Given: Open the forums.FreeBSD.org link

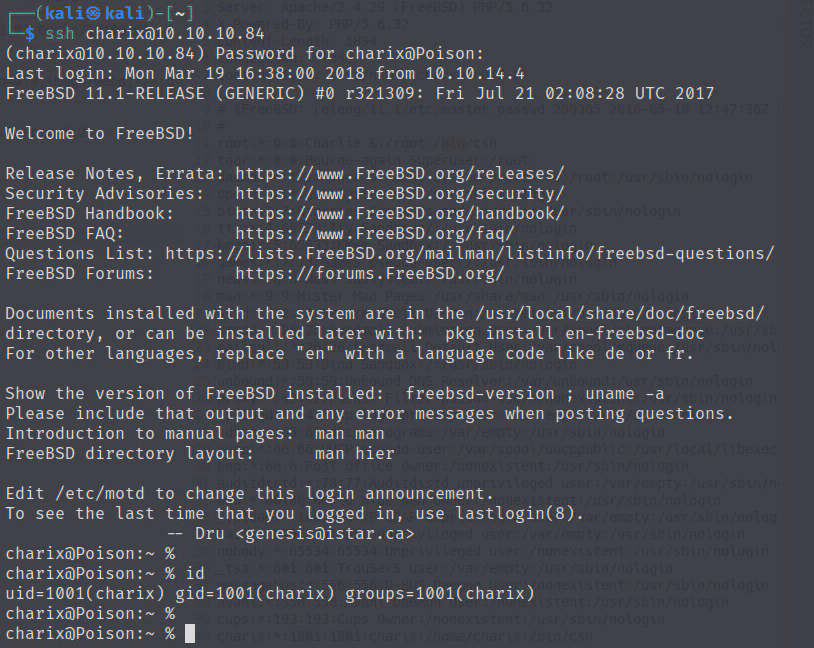Looking at the screenshot, I should (x=370, y=273).
